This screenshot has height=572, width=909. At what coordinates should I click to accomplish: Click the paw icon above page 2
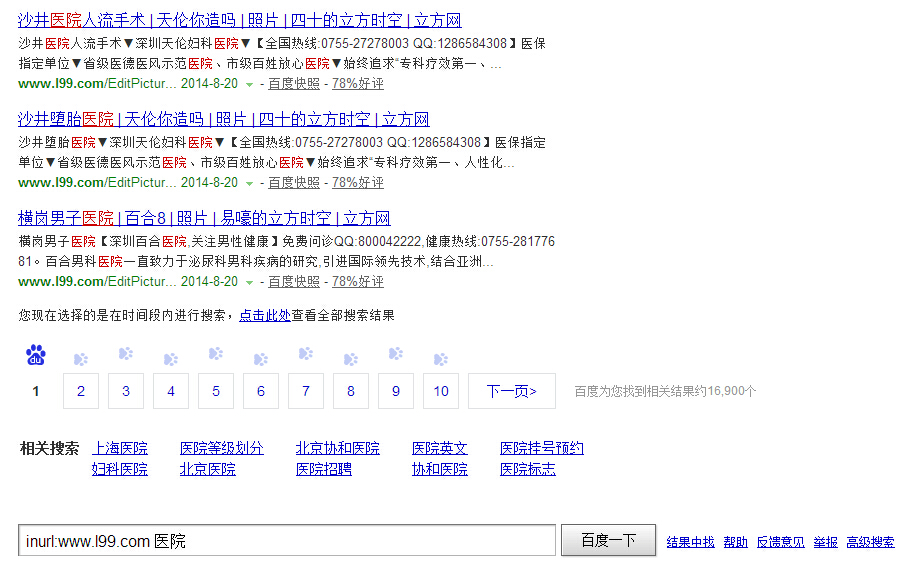81,358
